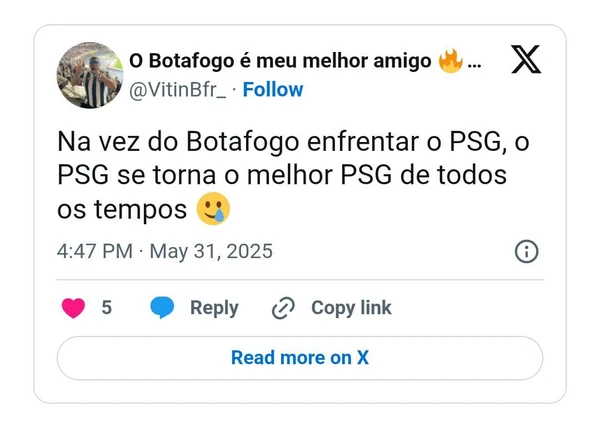
Task: Click the Reply label
Action: click(x=214, y=308)
